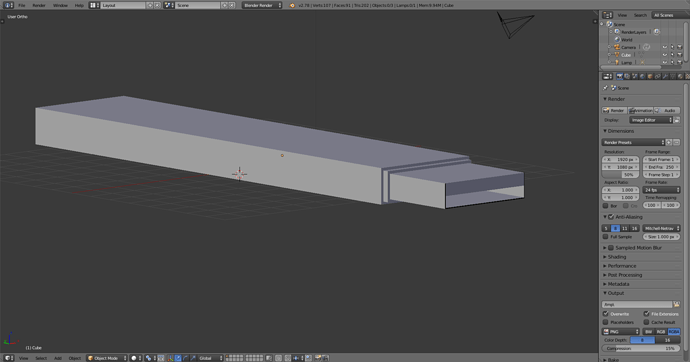The image size is (690, 362).
Task: Enable the Placeholders checkbox
Action: pos(606,322)
